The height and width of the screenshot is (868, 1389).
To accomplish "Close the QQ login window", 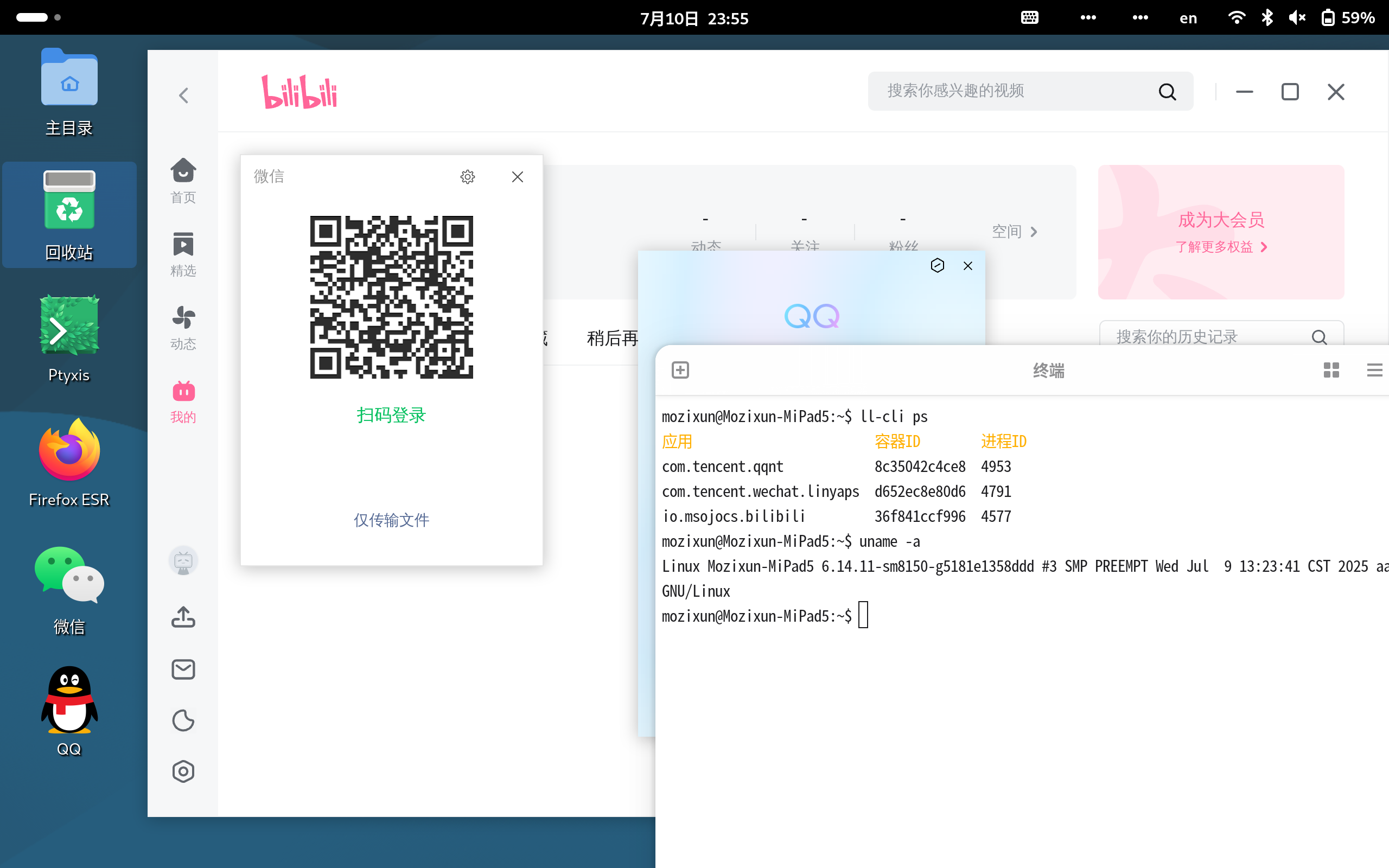I will (968, 266).
